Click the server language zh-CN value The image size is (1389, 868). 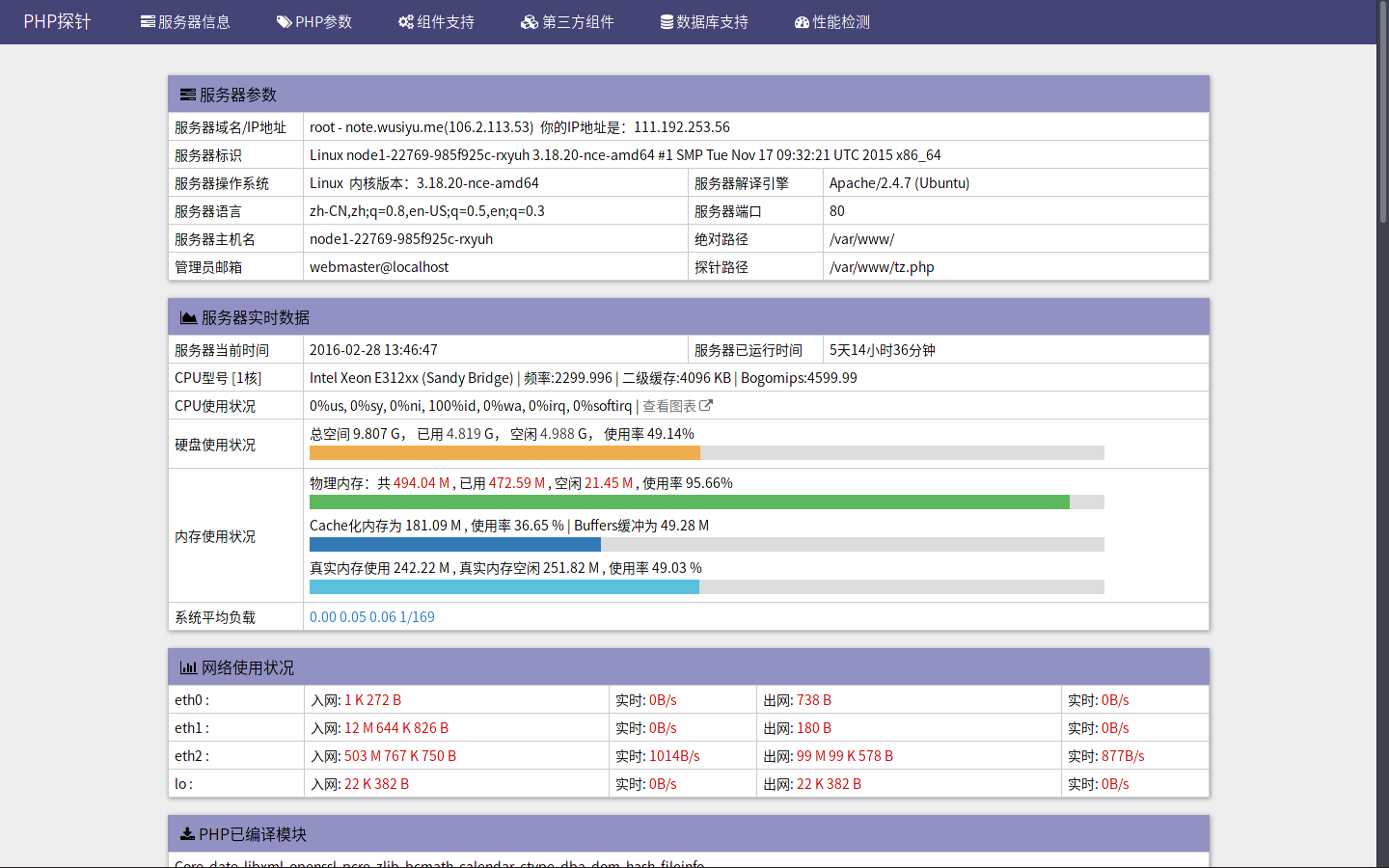pyautogui.click(x=427, y=211)
